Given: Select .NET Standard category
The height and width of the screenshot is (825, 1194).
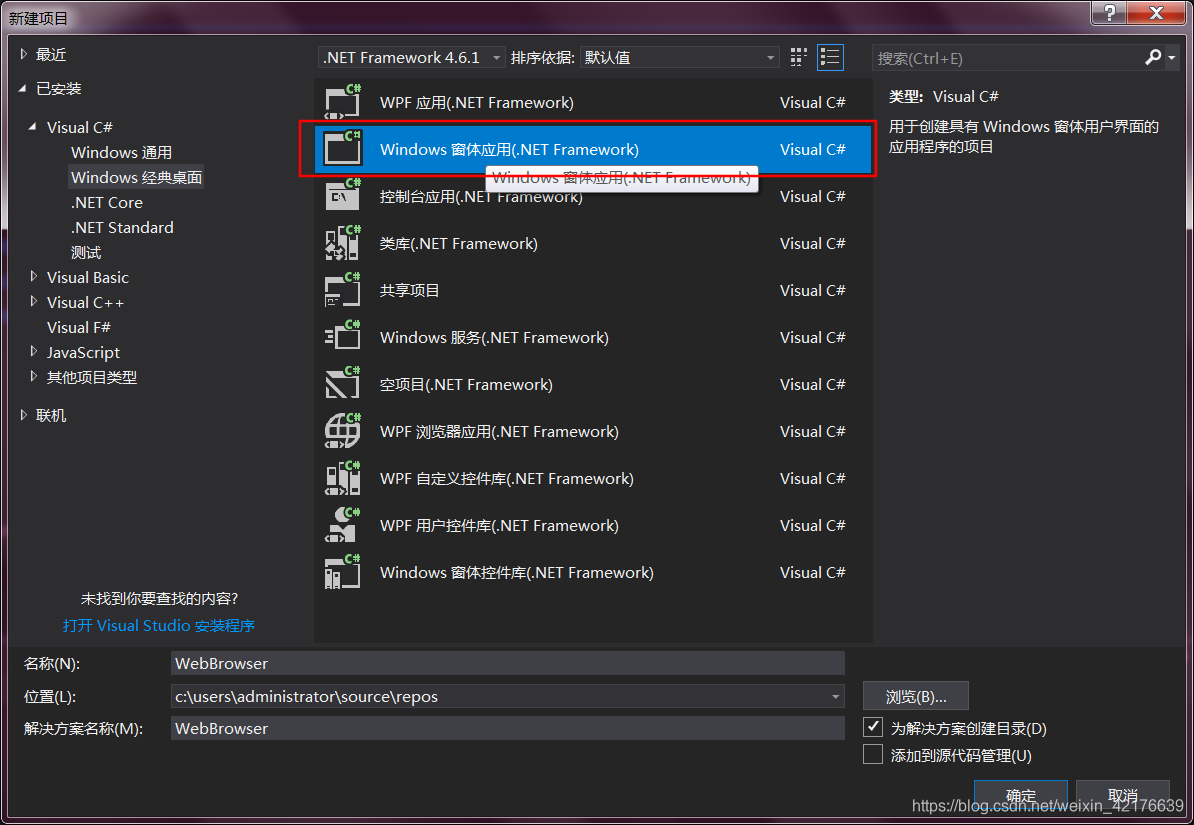Looking at the screenshot, I should (x=122, y=228).
